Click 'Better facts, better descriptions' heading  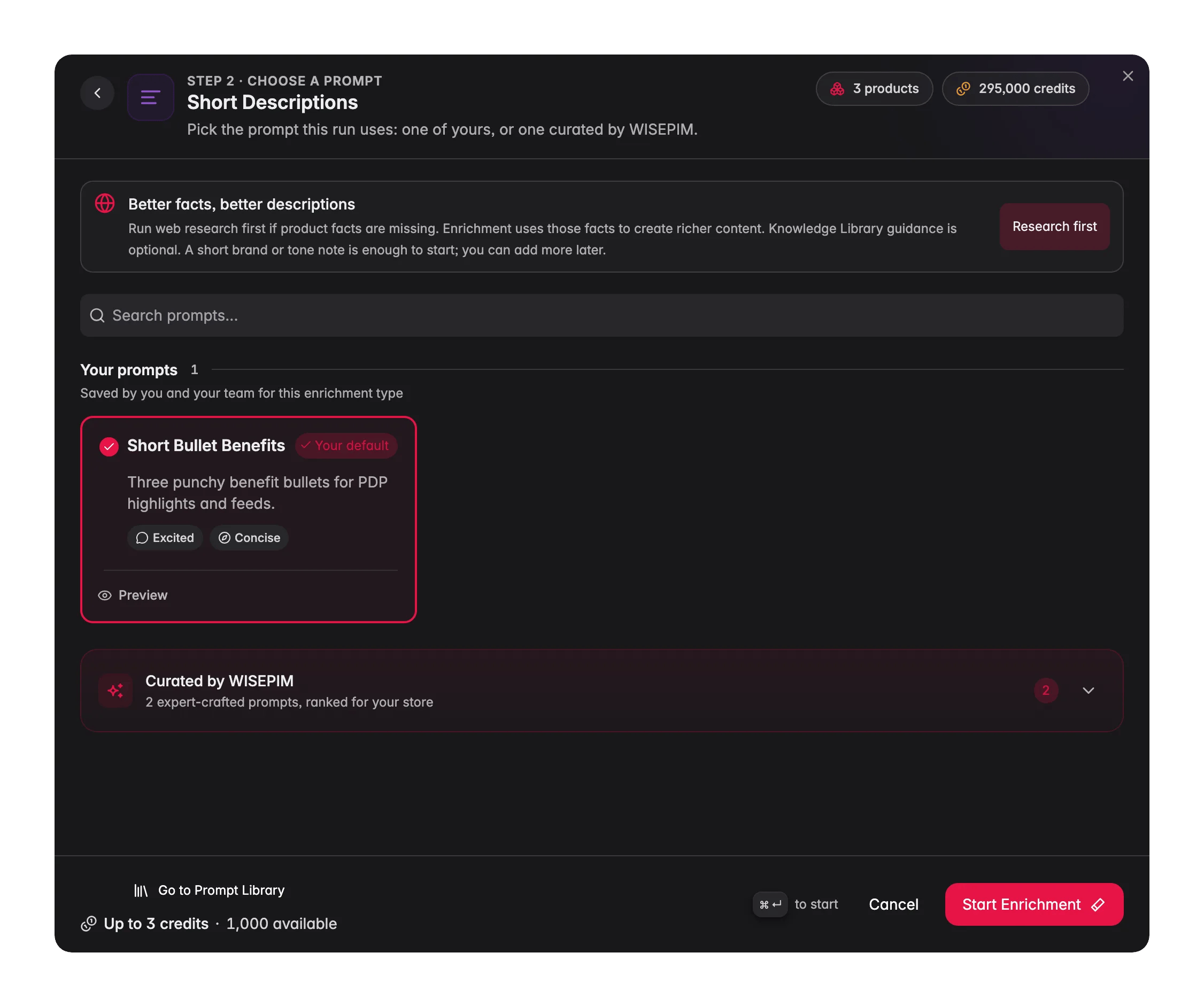(241, 204)
